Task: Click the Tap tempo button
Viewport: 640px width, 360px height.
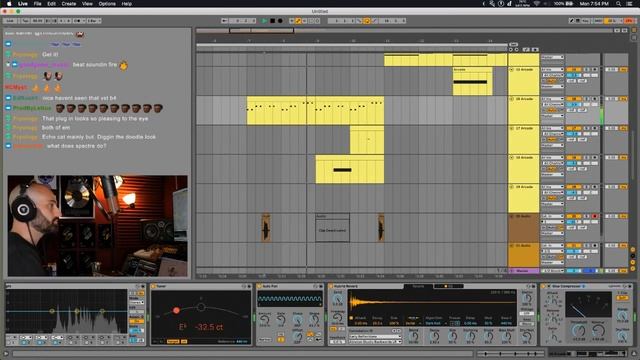Action: pos(25,20)
